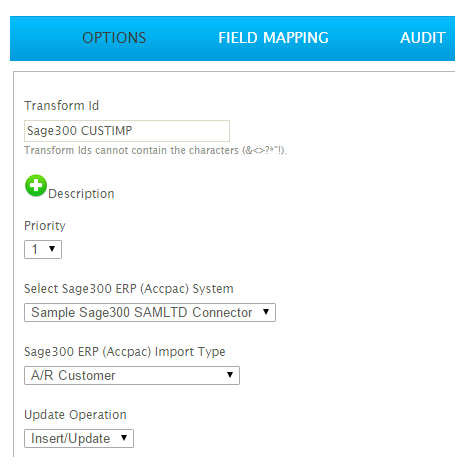Screen dimensions: 465x467
Task: Click the Transform Ids character restriction hint
Action: coord(156,150)
